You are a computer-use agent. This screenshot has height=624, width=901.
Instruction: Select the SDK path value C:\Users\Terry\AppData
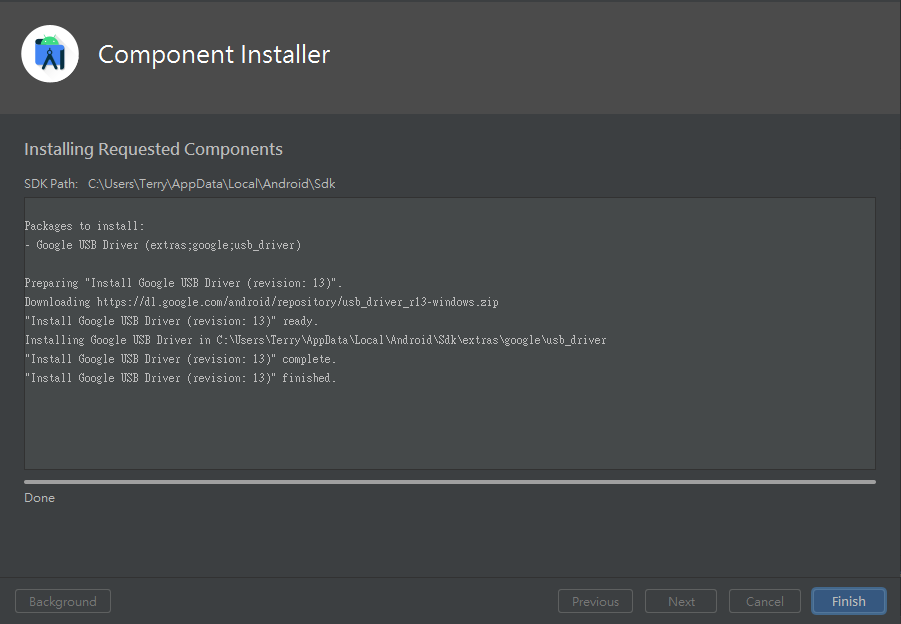[x=211, y=184]
